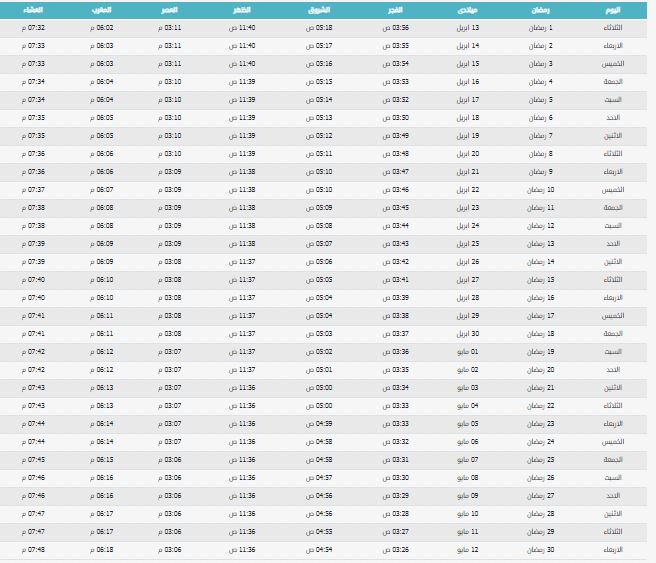656x563 pixels.
Task: Click the اليوم column header
Action: 613,10
